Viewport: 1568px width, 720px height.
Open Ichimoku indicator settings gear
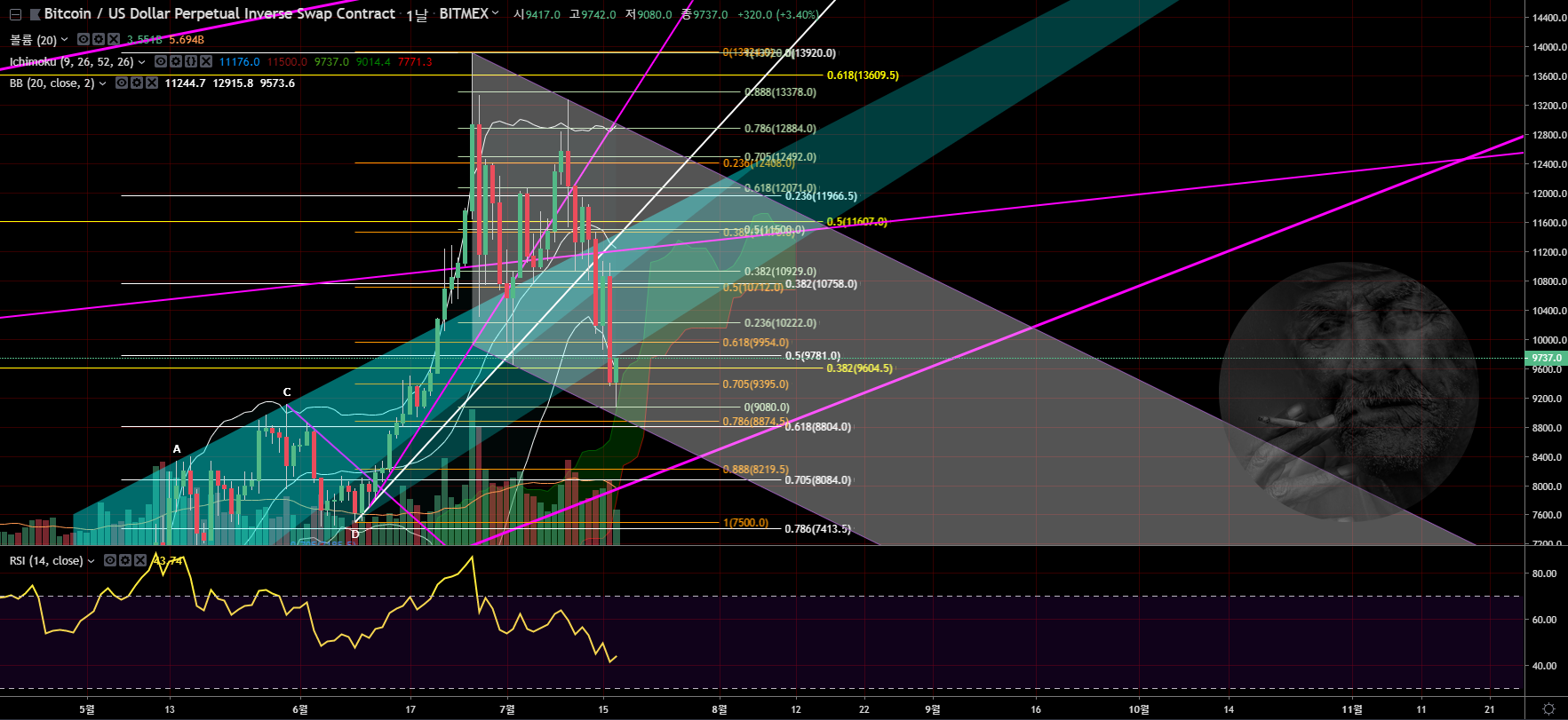176,61
